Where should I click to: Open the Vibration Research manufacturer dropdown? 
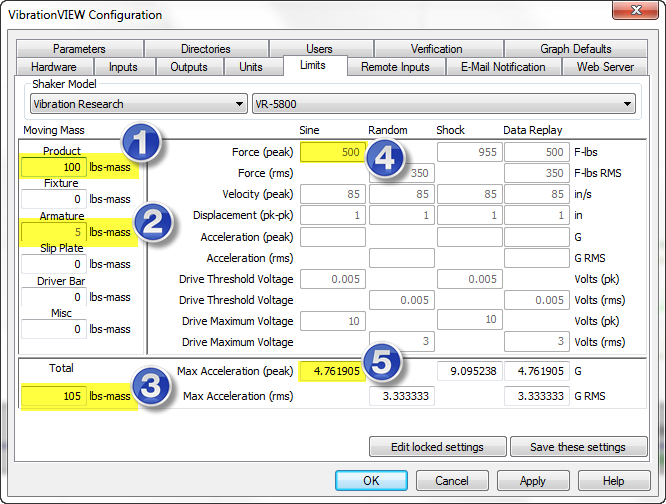(x=138, y=104)
